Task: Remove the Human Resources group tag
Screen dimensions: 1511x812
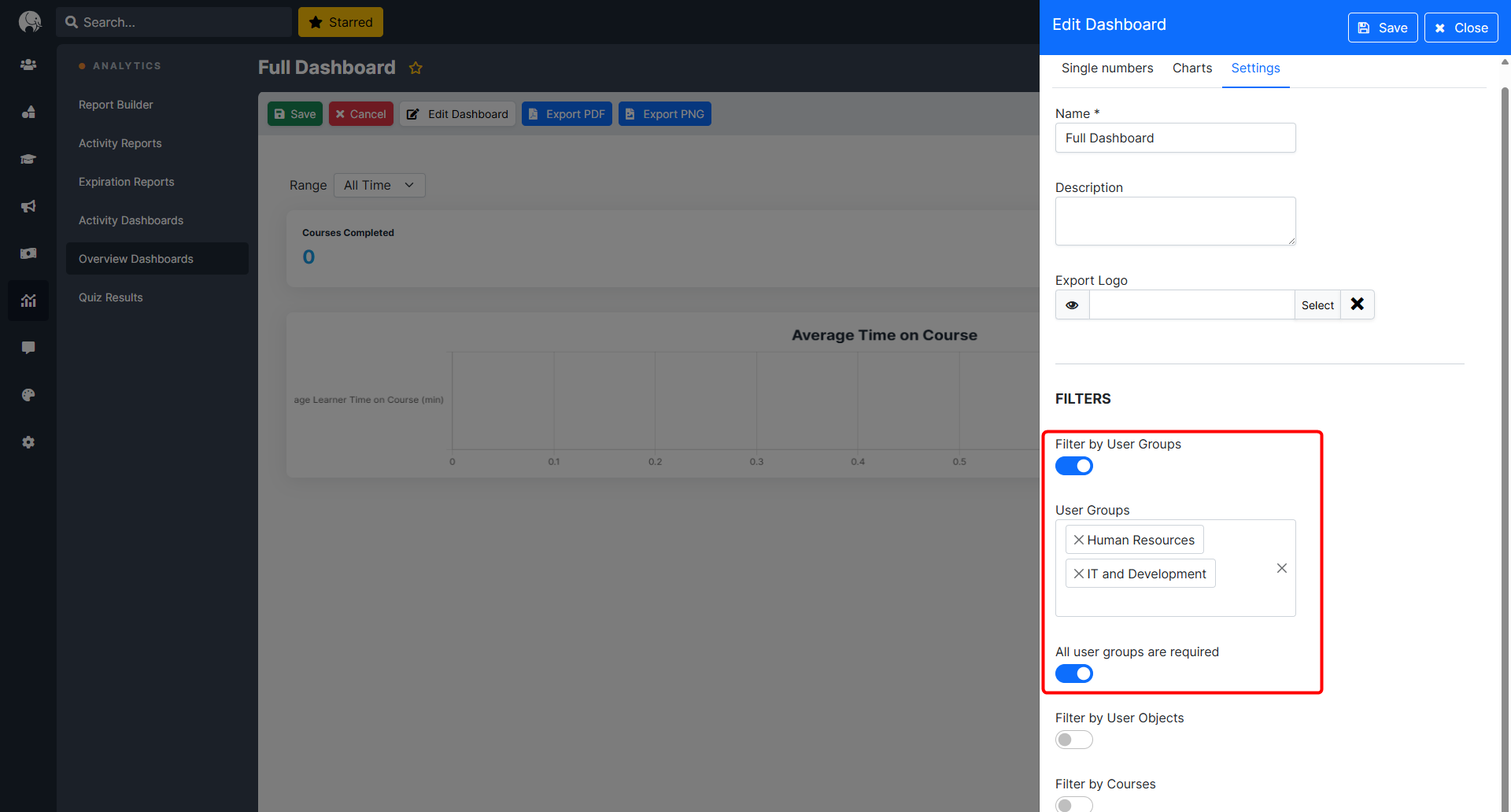Action: click(x=1078, y=540)
